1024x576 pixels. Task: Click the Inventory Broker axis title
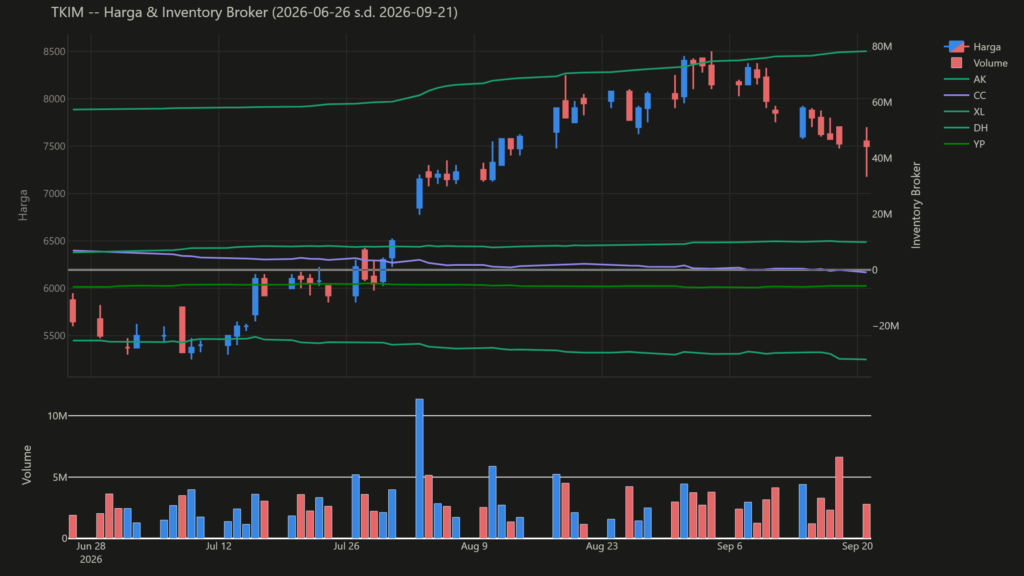coord(916,205)
